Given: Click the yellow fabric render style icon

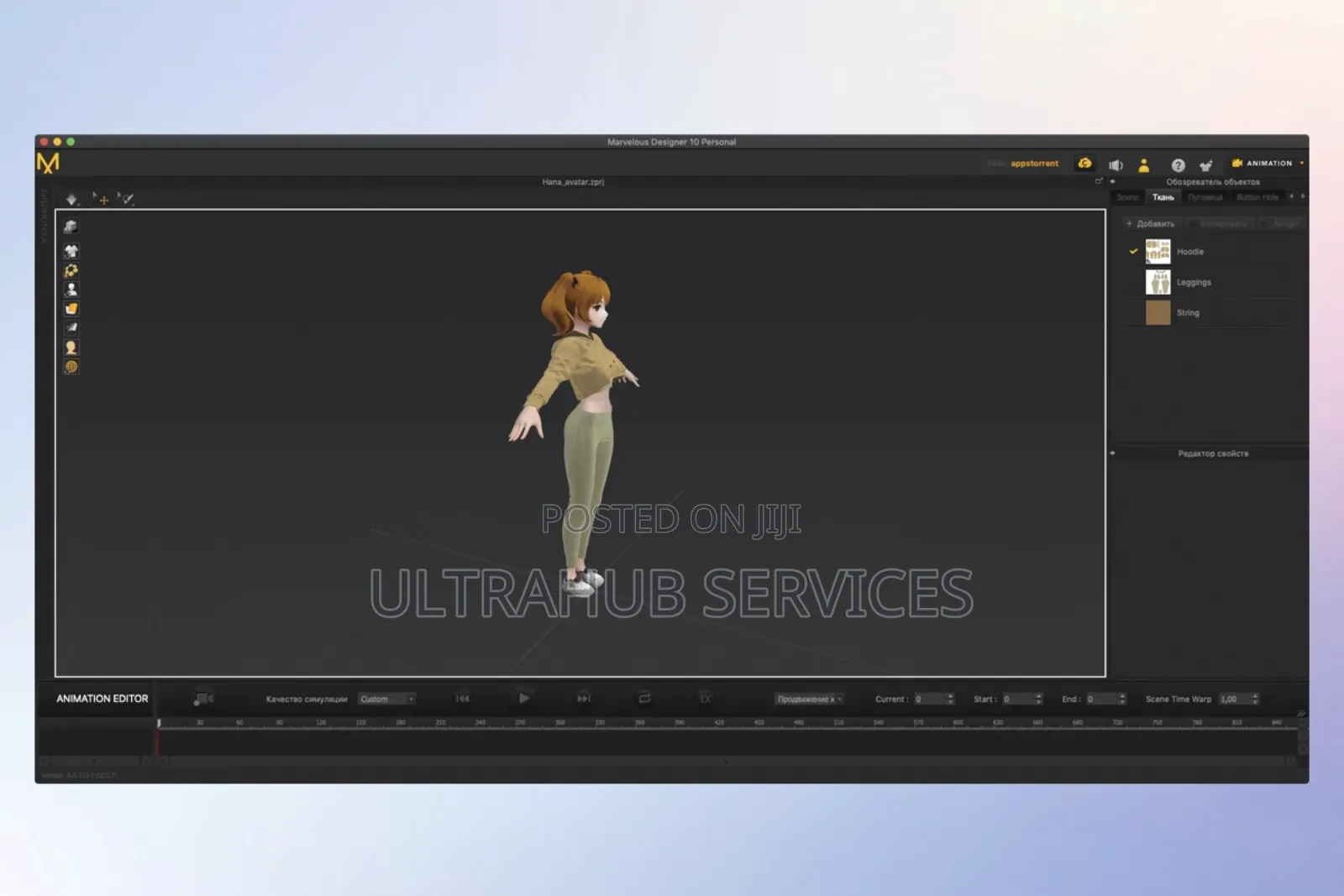Looking at the screenshot, I should coord(71,308).
